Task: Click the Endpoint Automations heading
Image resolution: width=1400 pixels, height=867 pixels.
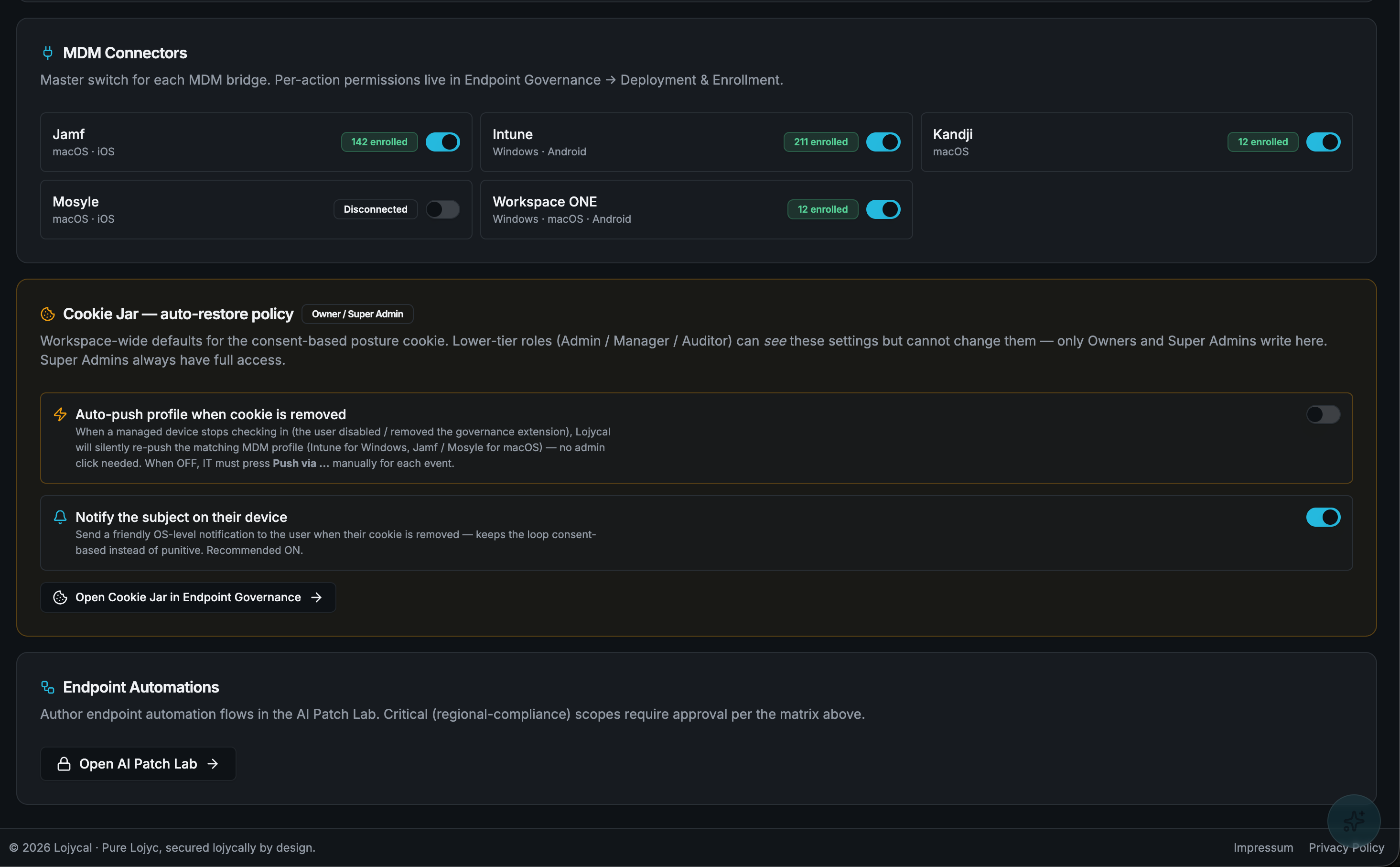Action: (141, 687)
